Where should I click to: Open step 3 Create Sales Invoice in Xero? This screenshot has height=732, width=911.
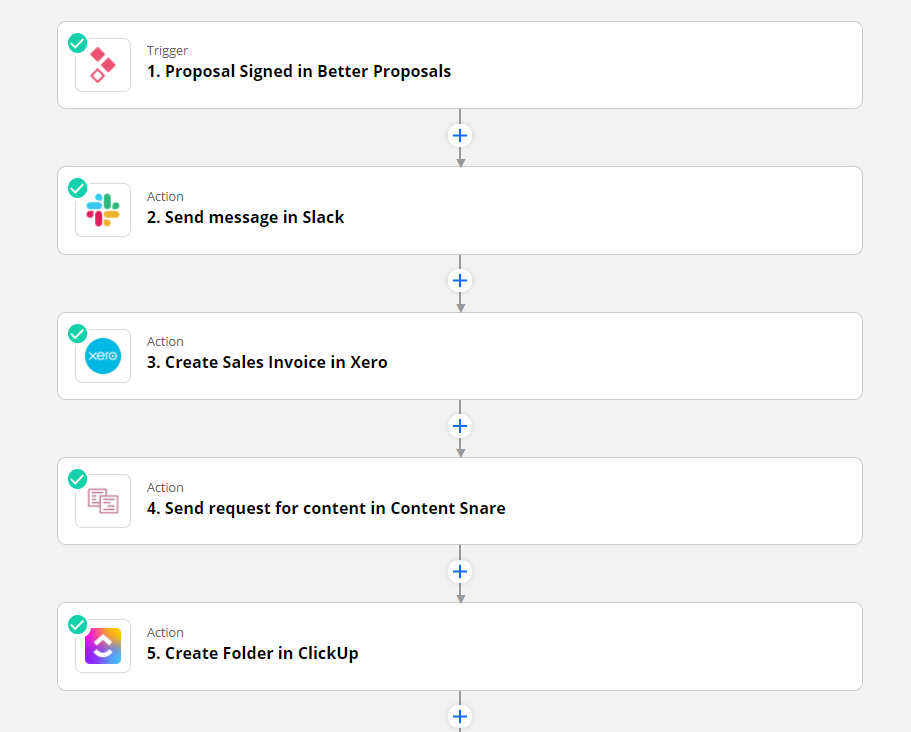[x=460, y=356]
